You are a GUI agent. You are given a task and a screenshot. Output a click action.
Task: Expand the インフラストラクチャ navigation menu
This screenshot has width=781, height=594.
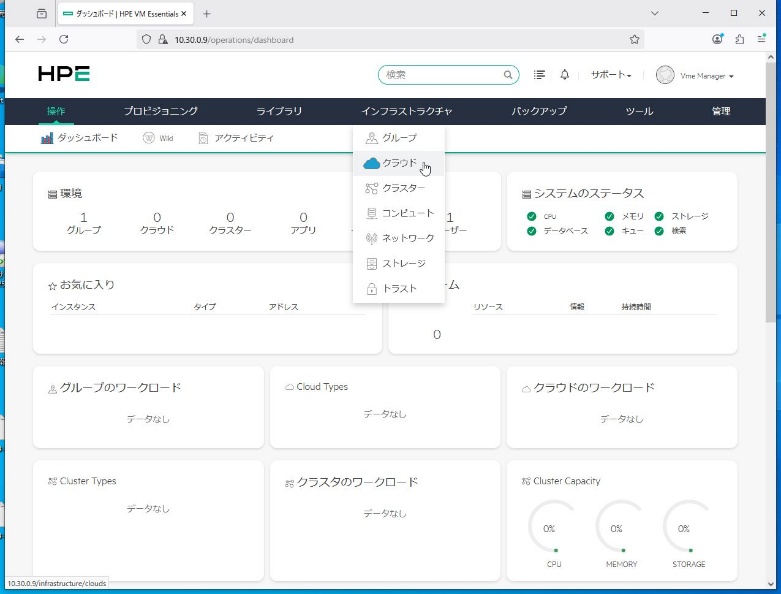pos(407,111)
